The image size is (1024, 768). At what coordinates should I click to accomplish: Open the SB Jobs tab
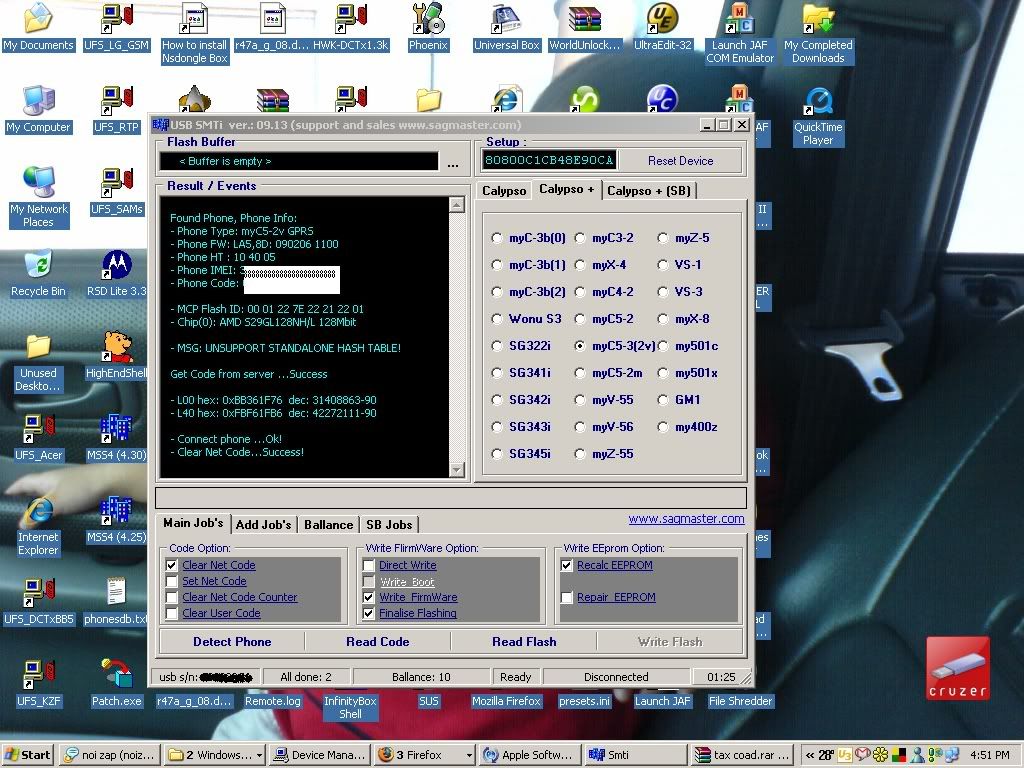[389, 524]
